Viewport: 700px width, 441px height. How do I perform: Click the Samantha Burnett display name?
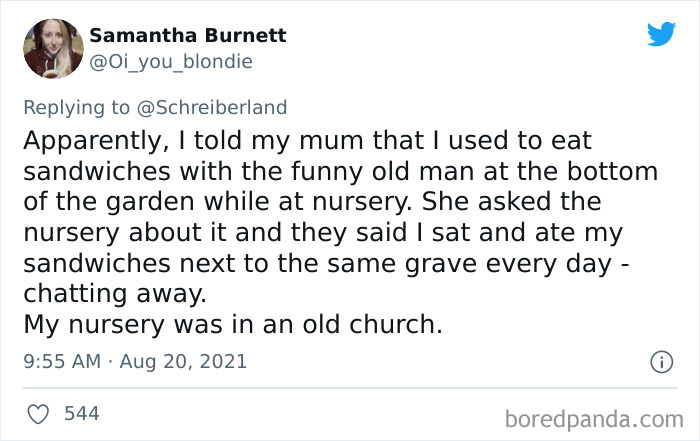pos(188,35)
